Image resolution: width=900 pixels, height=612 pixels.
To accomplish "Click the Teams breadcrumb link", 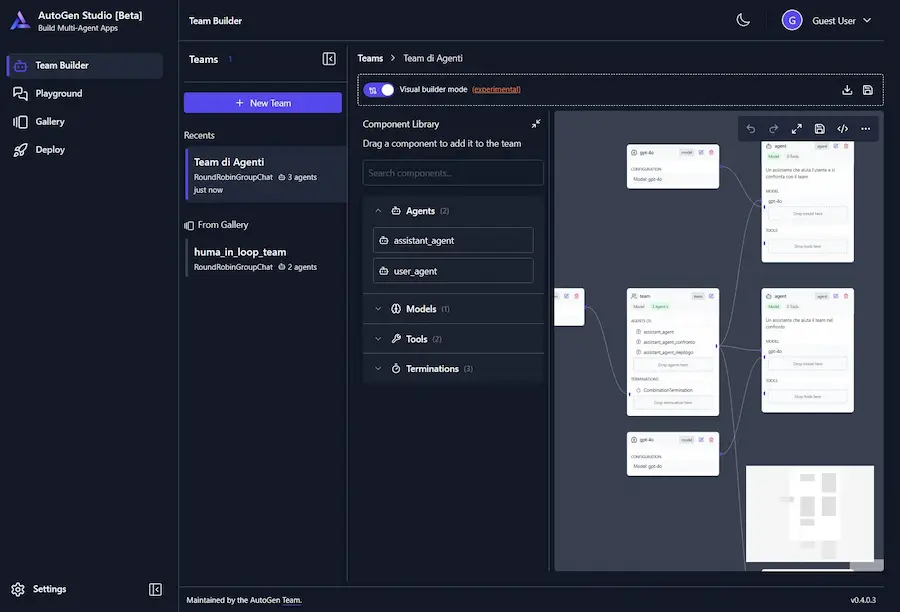I will [370, 58].
